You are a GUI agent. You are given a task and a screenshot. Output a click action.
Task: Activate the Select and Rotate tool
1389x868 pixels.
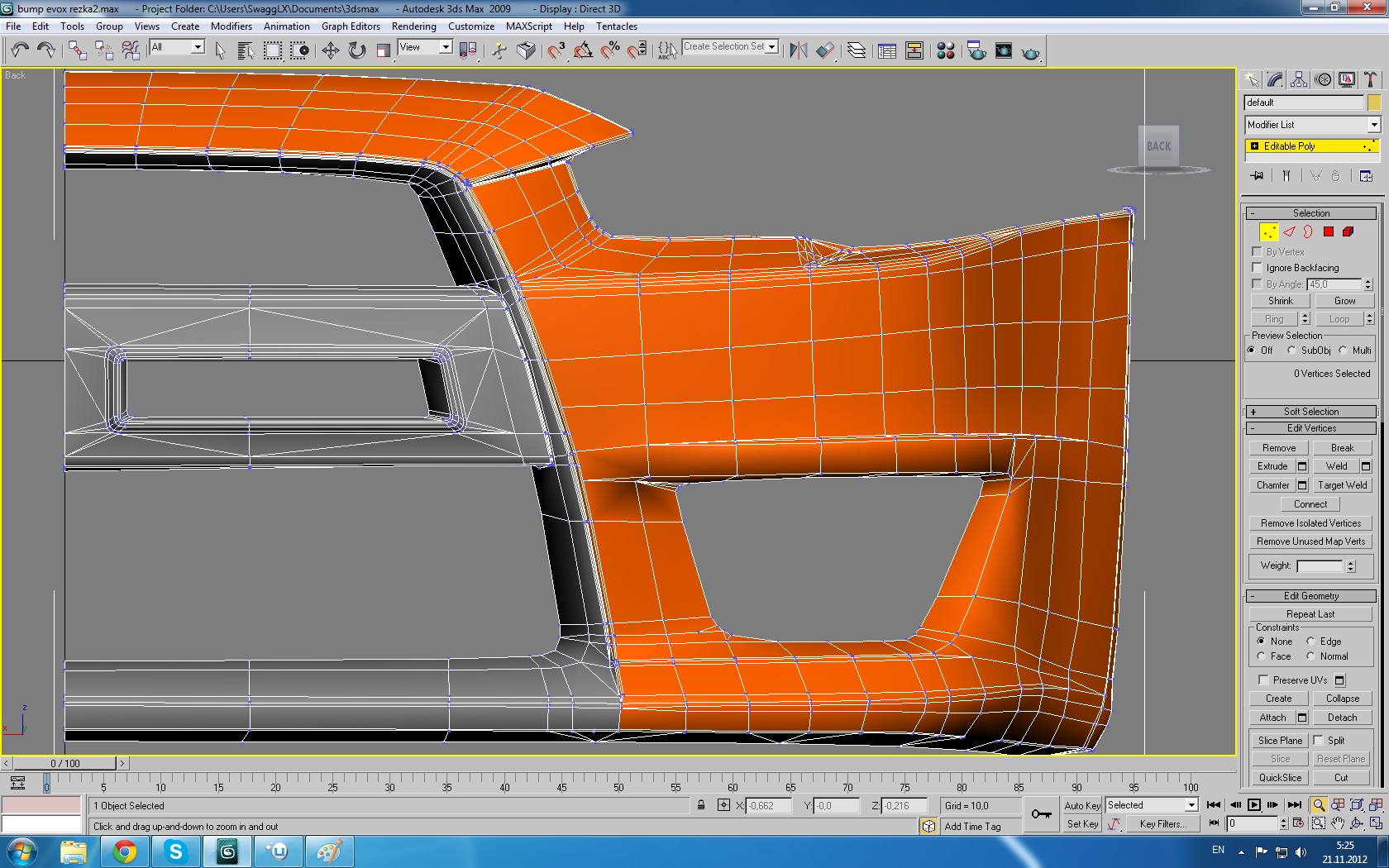[356, 51]
